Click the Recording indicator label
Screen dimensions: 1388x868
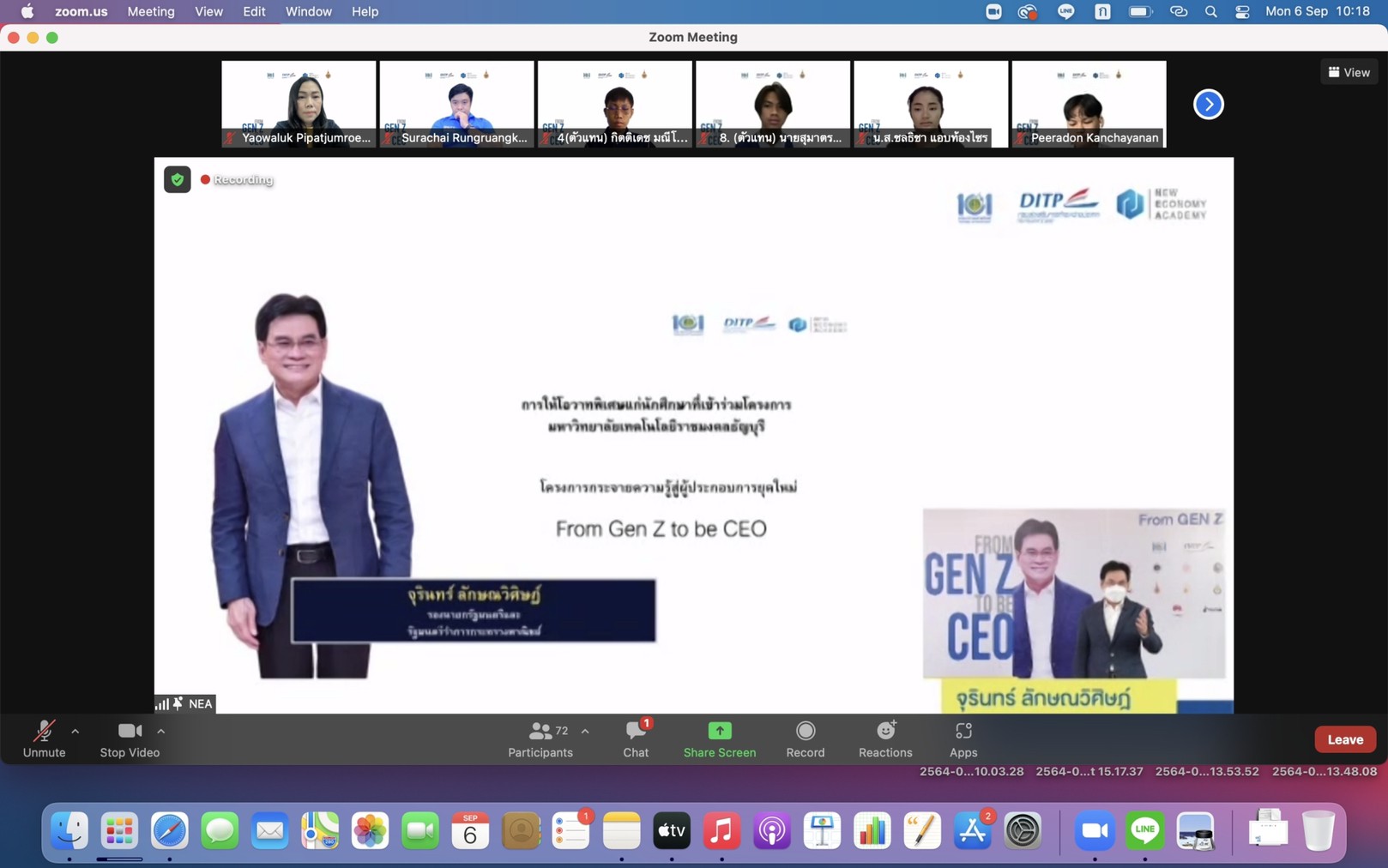(x=238, y=179)
